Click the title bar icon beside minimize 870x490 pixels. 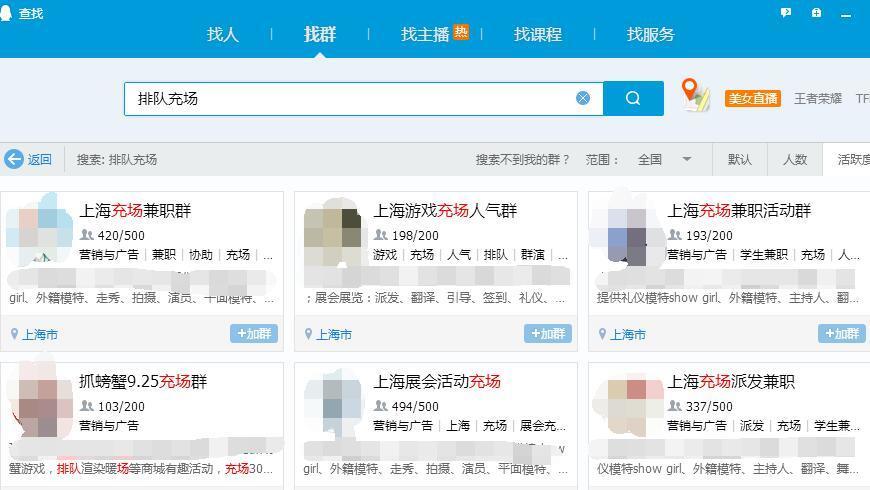tap(816, 13)
